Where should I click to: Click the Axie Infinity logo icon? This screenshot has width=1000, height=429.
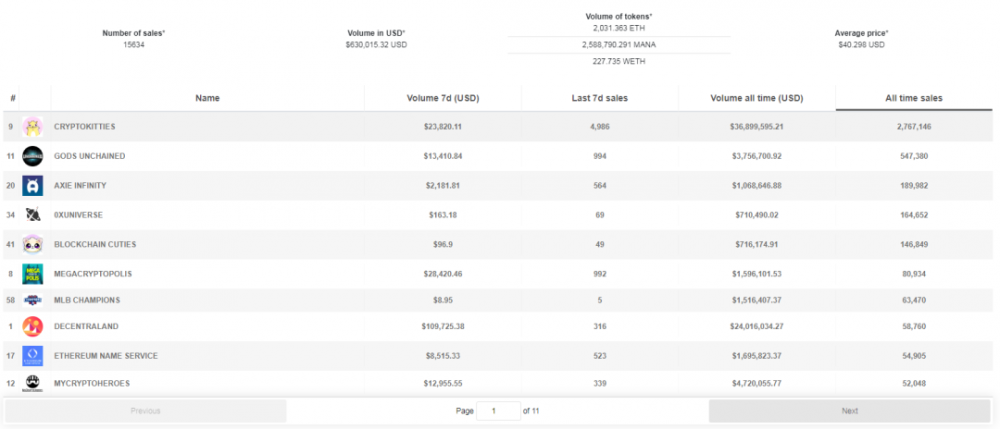coord(33,186)
